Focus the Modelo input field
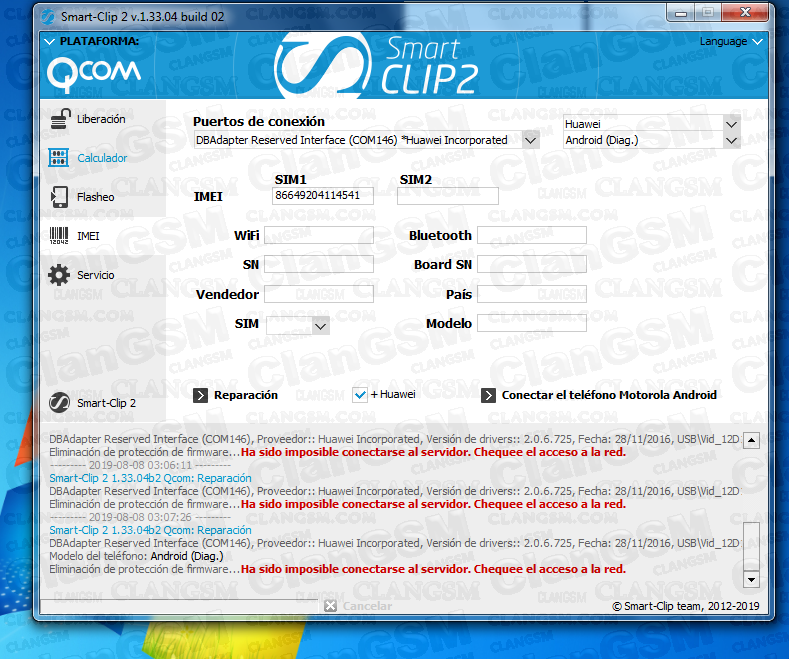The width and height of the screenshot is (789, 659). (x=532, y=323)
